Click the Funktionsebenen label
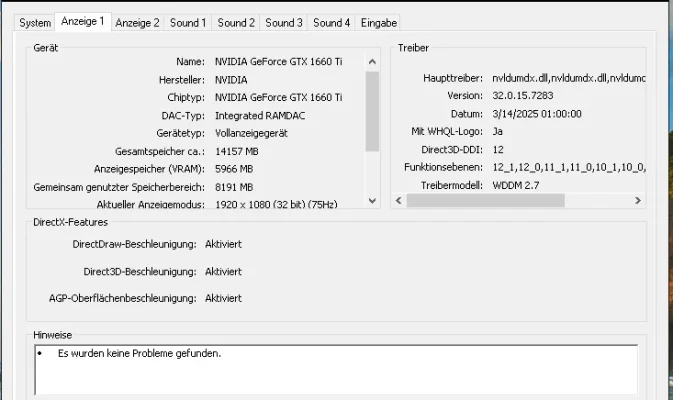Image resolution: width=673 pixels, height=400 pixels. pos(443,167)
